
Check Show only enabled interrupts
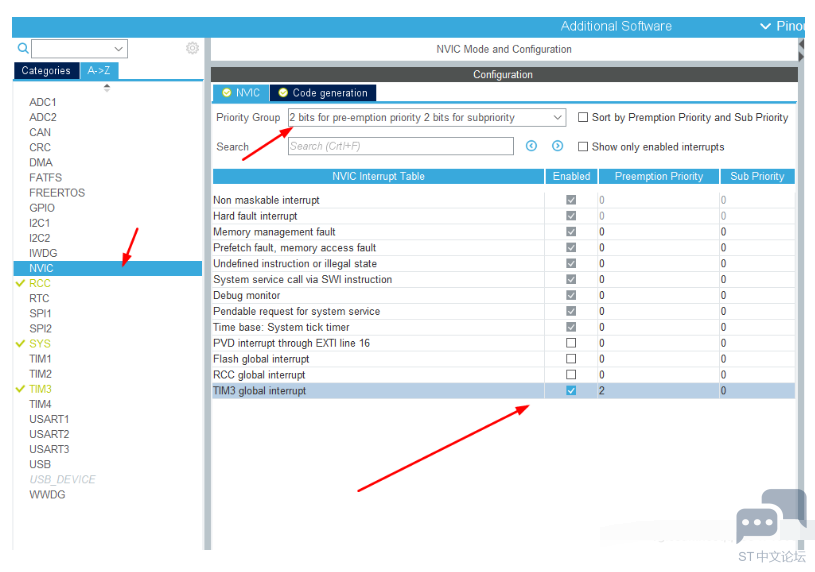(x=583, y=147)
